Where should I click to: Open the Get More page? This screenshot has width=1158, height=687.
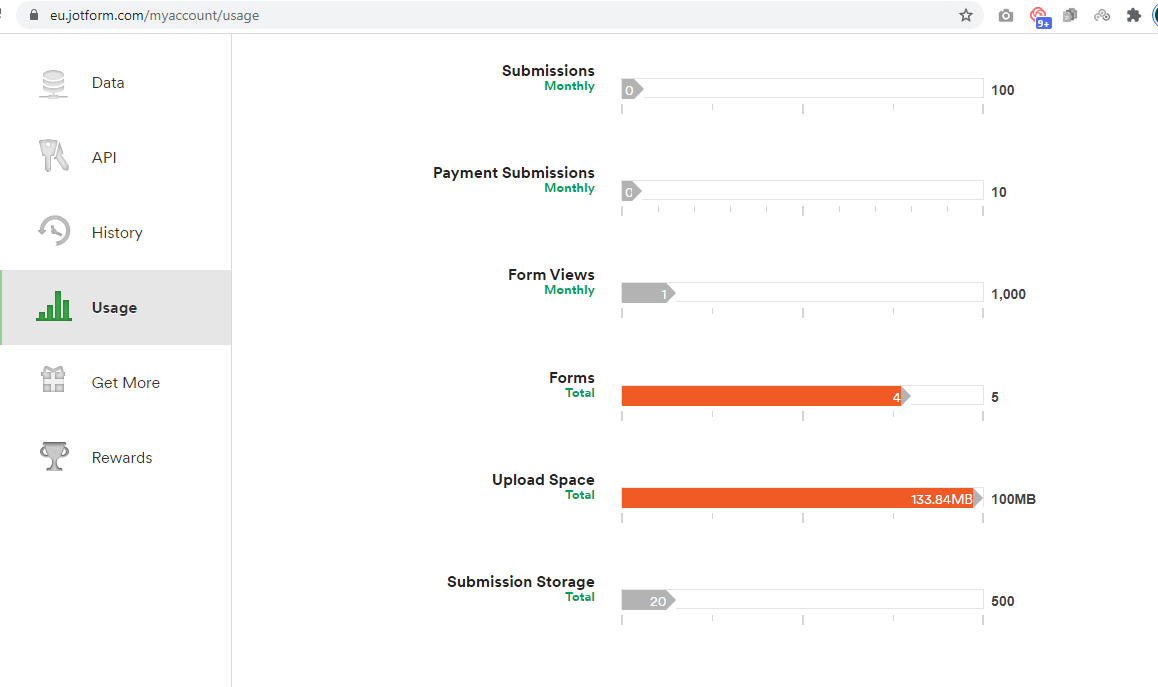(x=125, y=381)
